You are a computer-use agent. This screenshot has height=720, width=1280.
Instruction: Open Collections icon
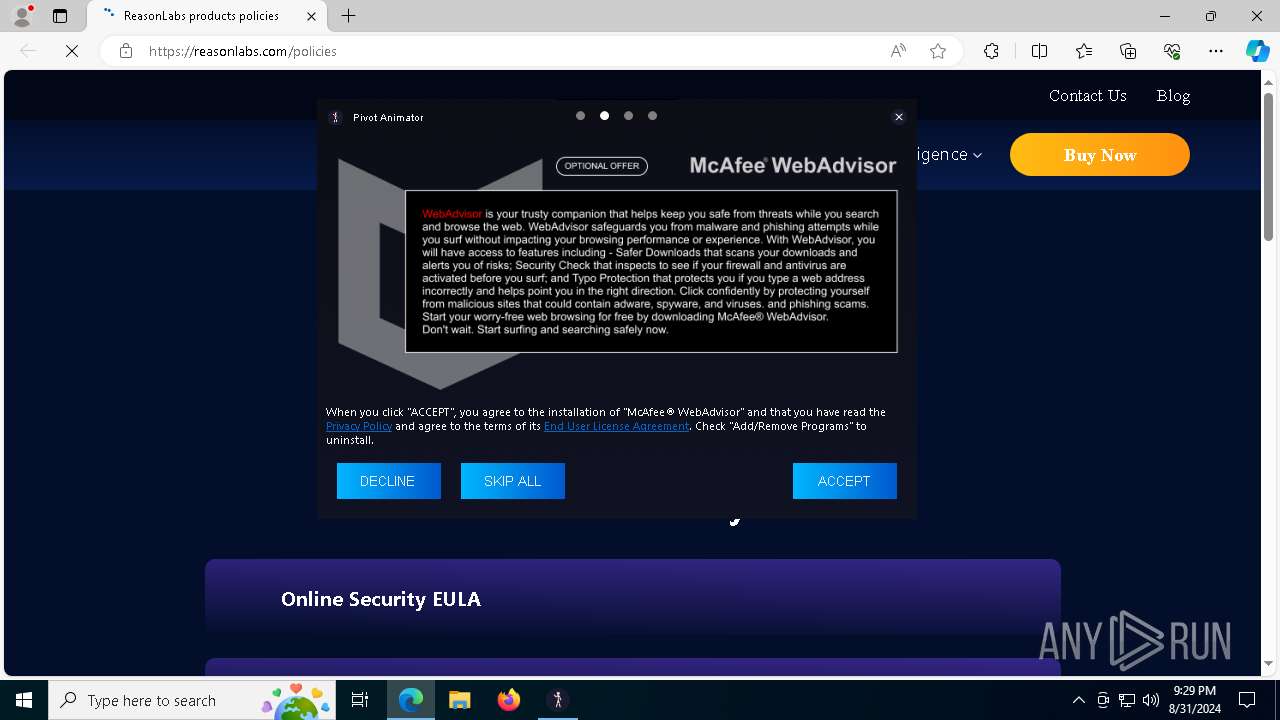pos(1128,51)
